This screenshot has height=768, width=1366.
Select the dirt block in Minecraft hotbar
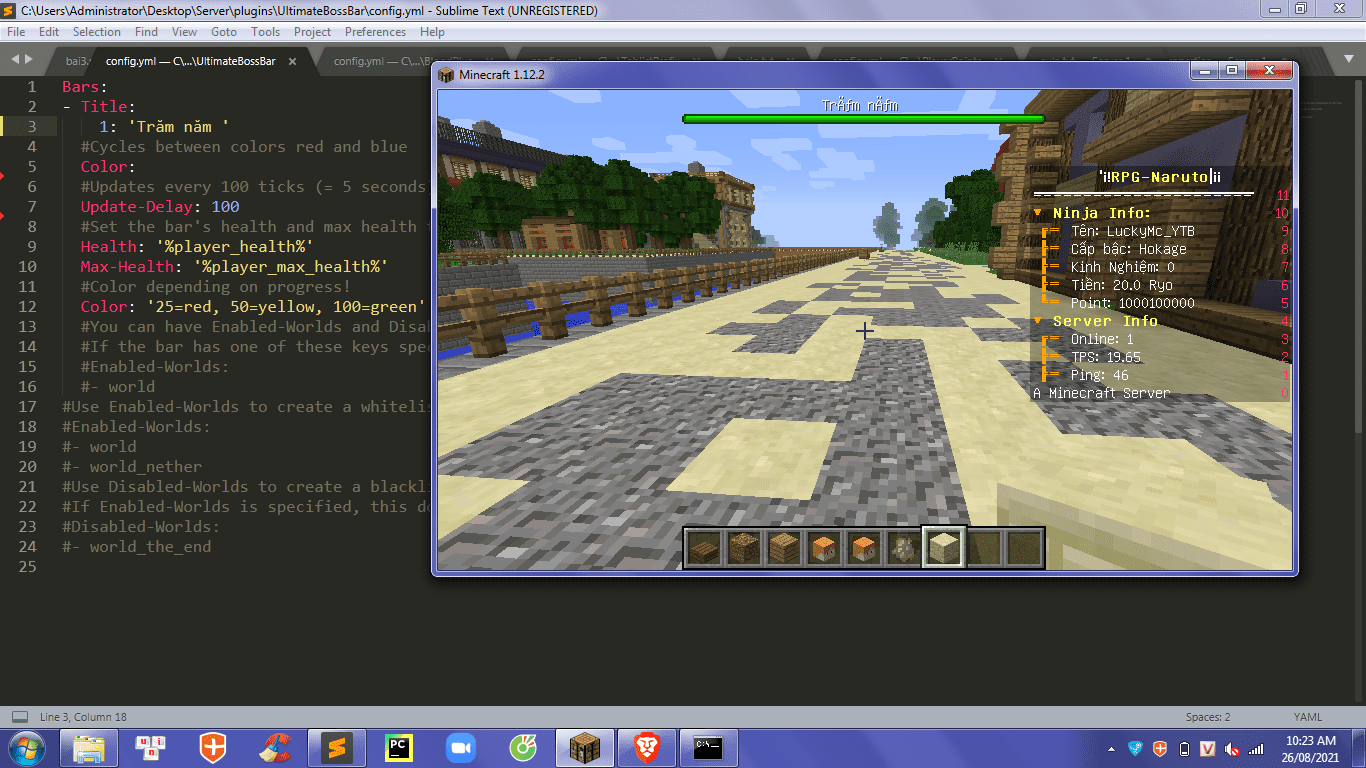744,548
